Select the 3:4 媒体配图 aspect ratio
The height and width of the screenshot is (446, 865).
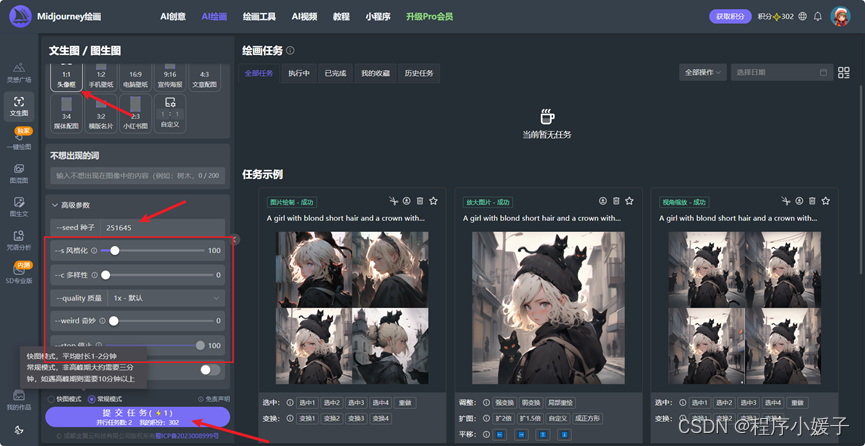coord(66,113)
